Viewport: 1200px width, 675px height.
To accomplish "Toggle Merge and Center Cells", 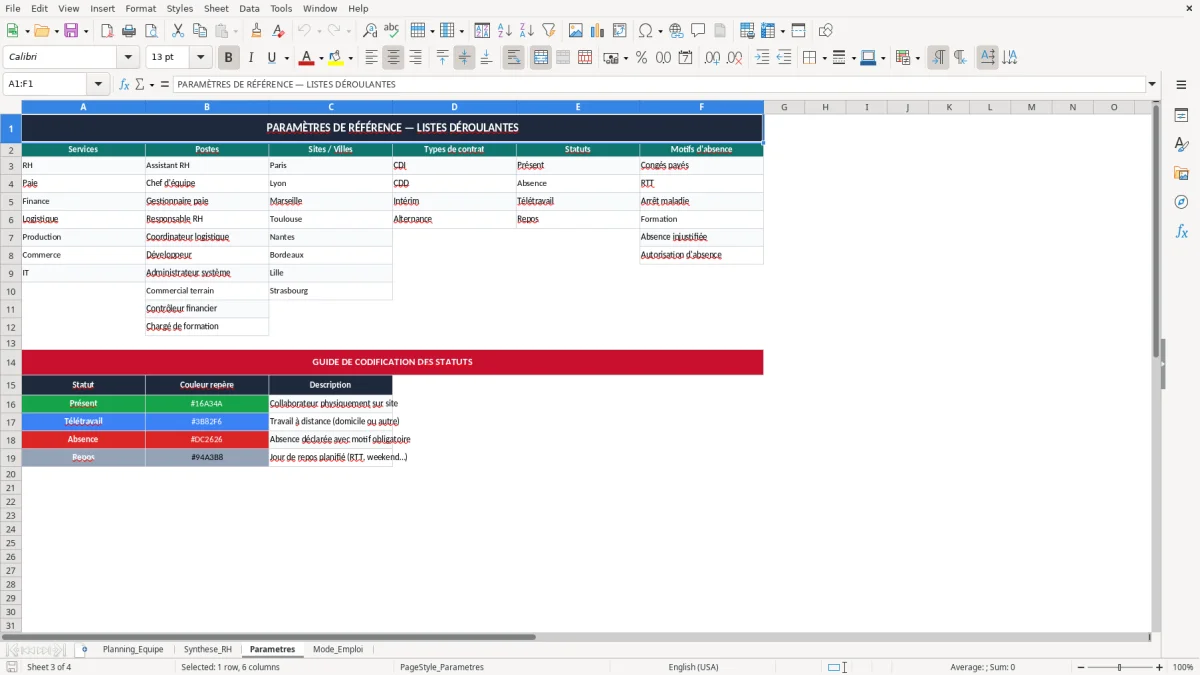I will (x=541, y=58).
